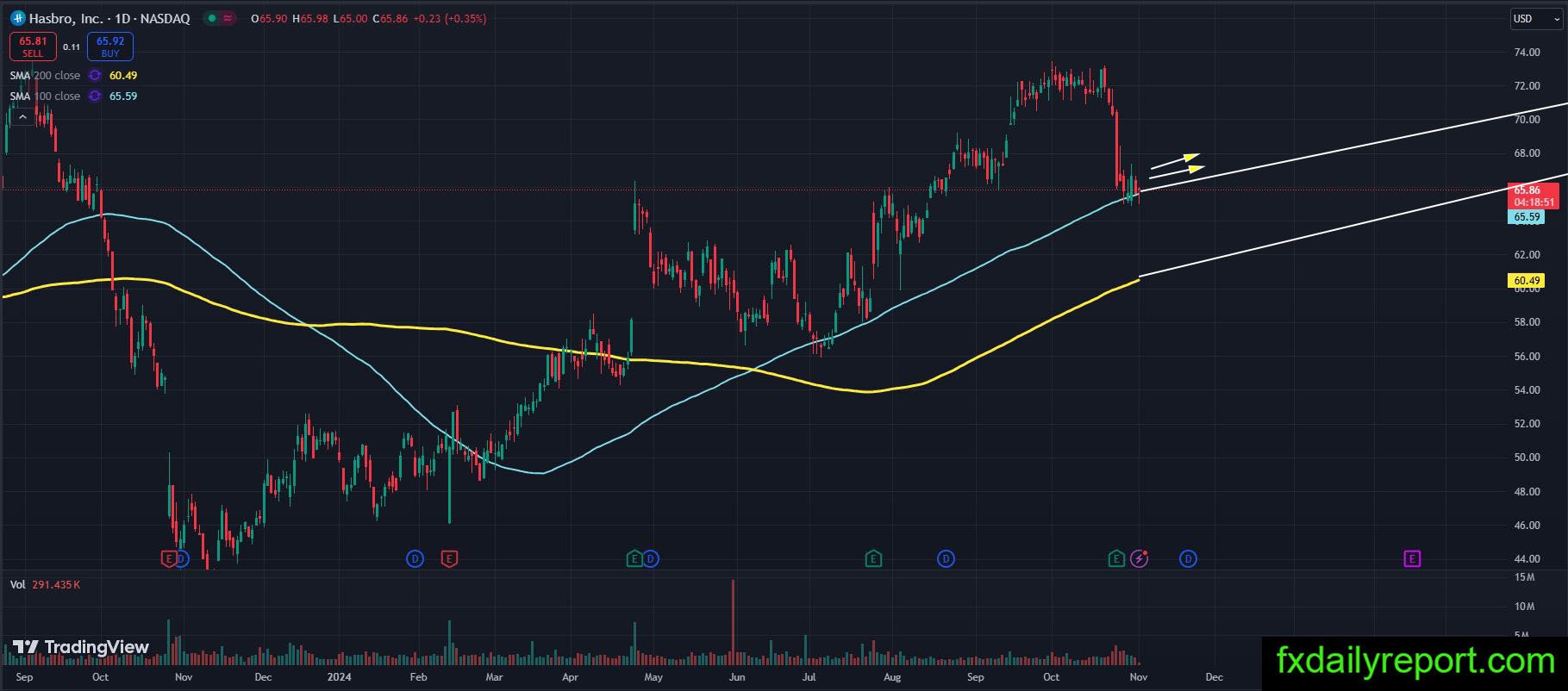Viewport: 1568px width, 691px height.
Task: Open the dividend marker in mid-November 2024
Action: pyautogui.click(x=1188, y=559)
